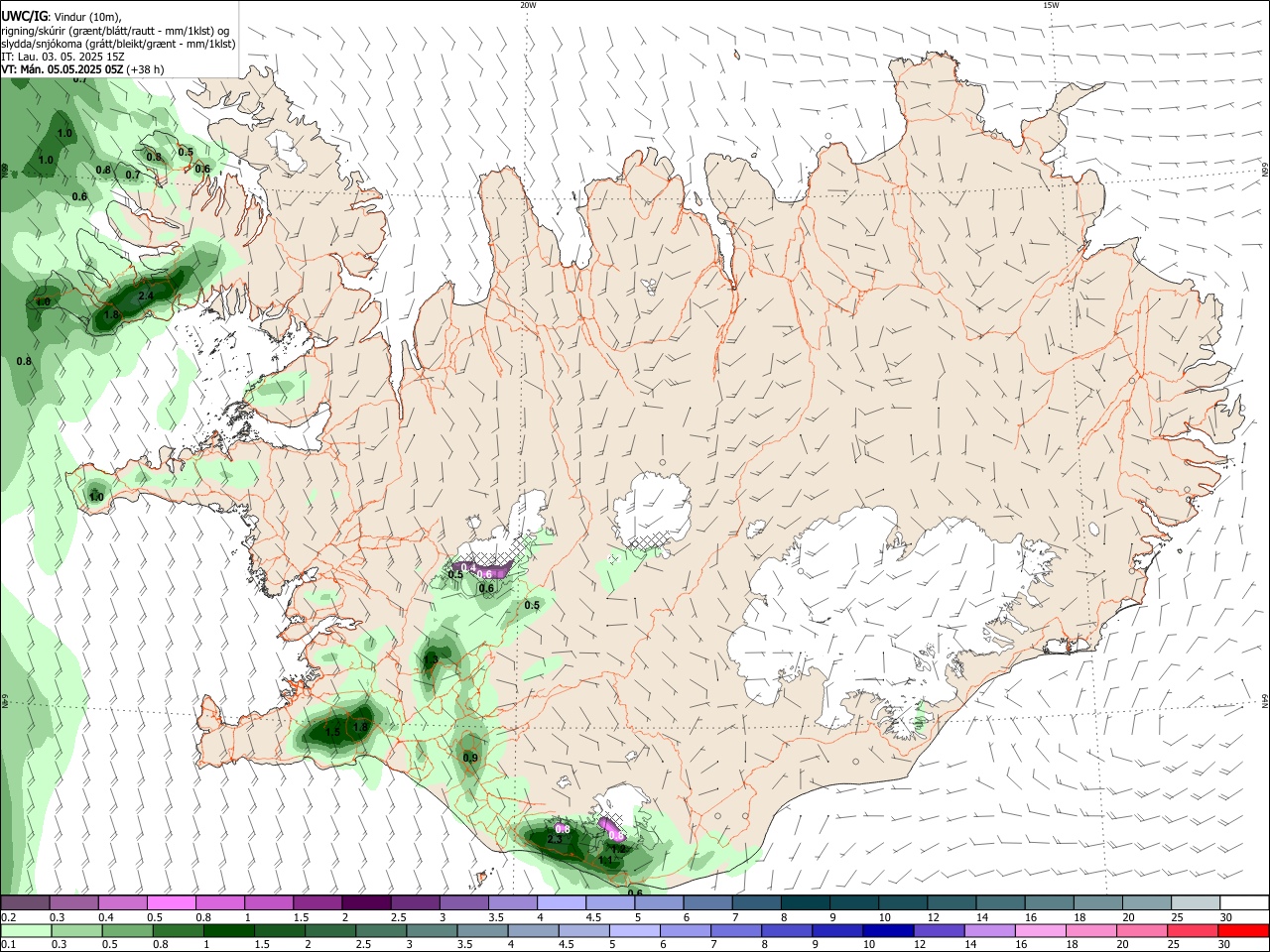1270x952 pixels.
Task: Click the dark teal legend swatch from 8 to 9
Action: pyautogui.click(x=806, y=902)
